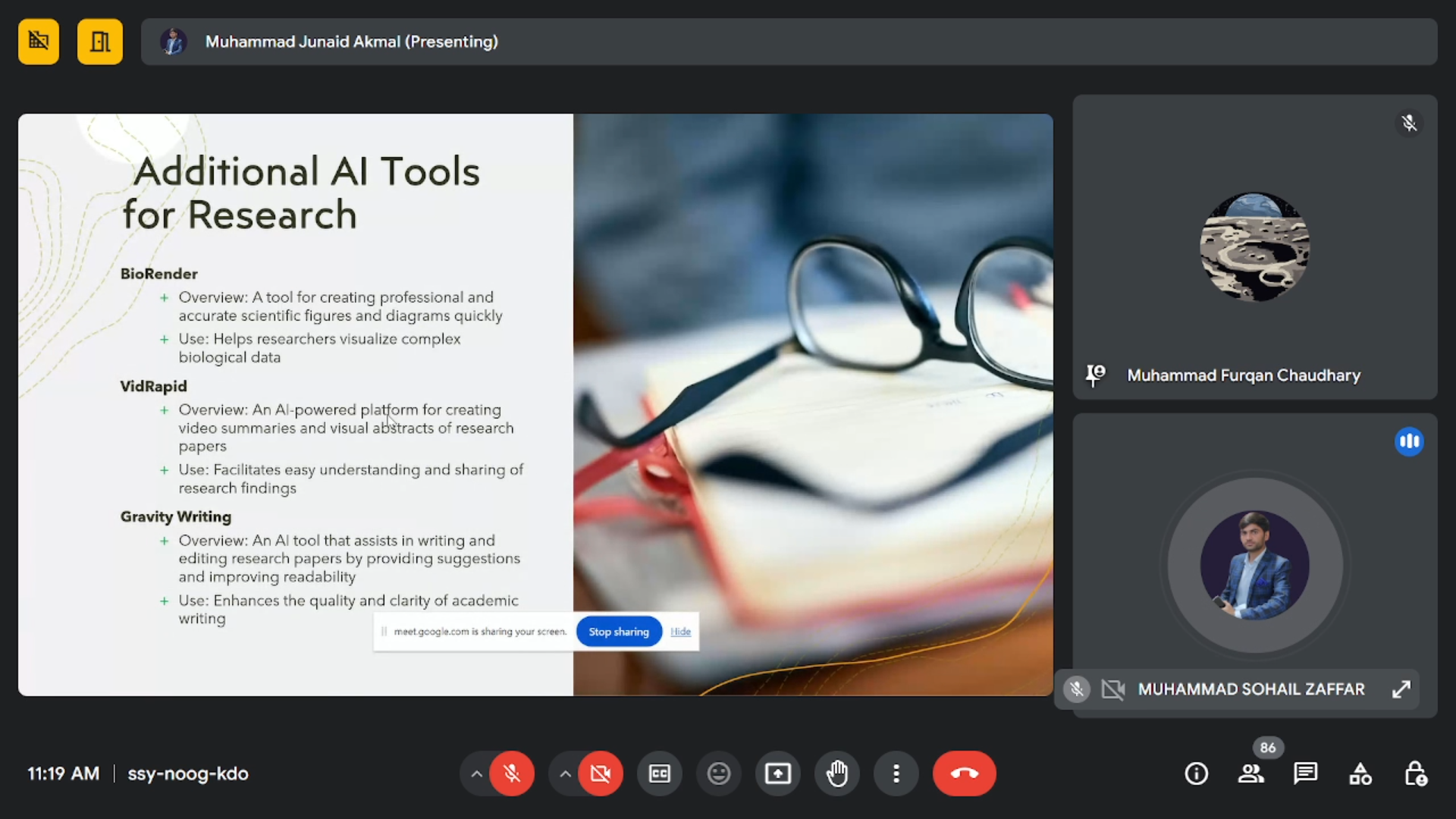Click the Stop sharing button
This screenshot has width=1456, height=819.
(x=619, y=632)
